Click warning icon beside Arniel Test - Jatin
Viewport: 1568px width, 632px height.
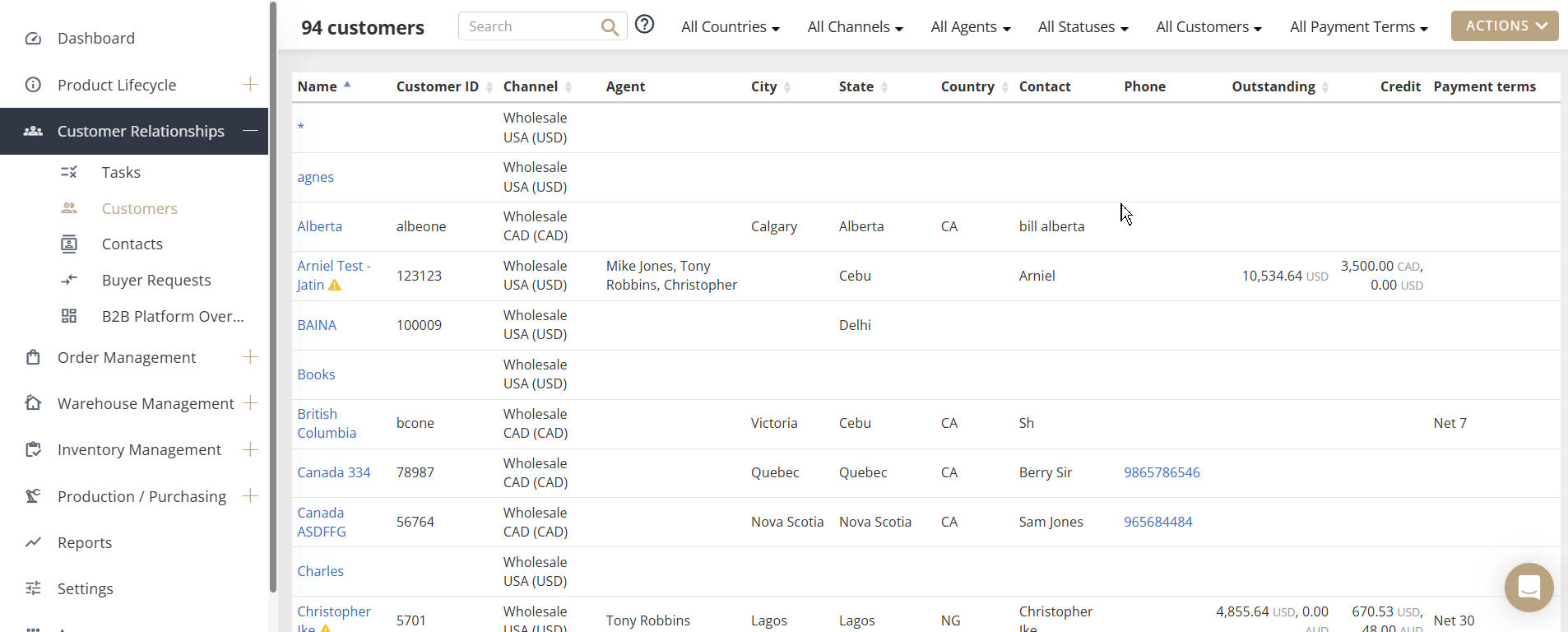tap(335, 286)
